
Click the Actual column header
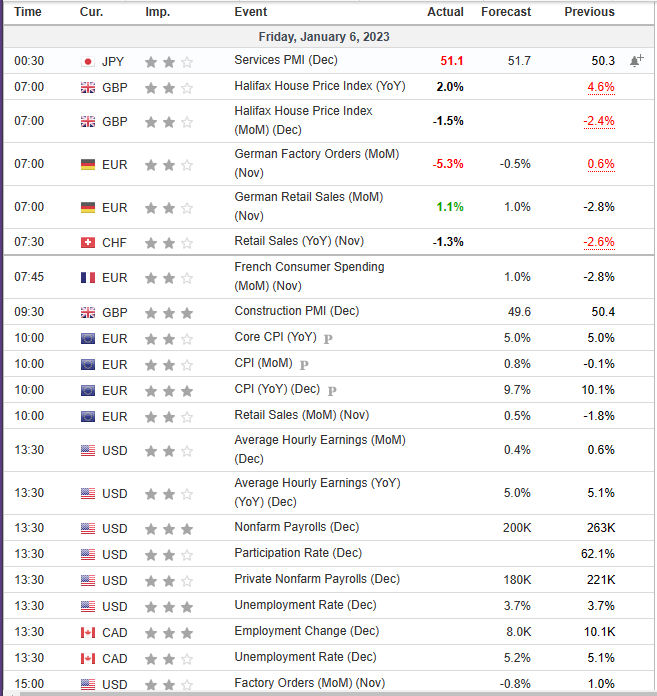[445, 12]
